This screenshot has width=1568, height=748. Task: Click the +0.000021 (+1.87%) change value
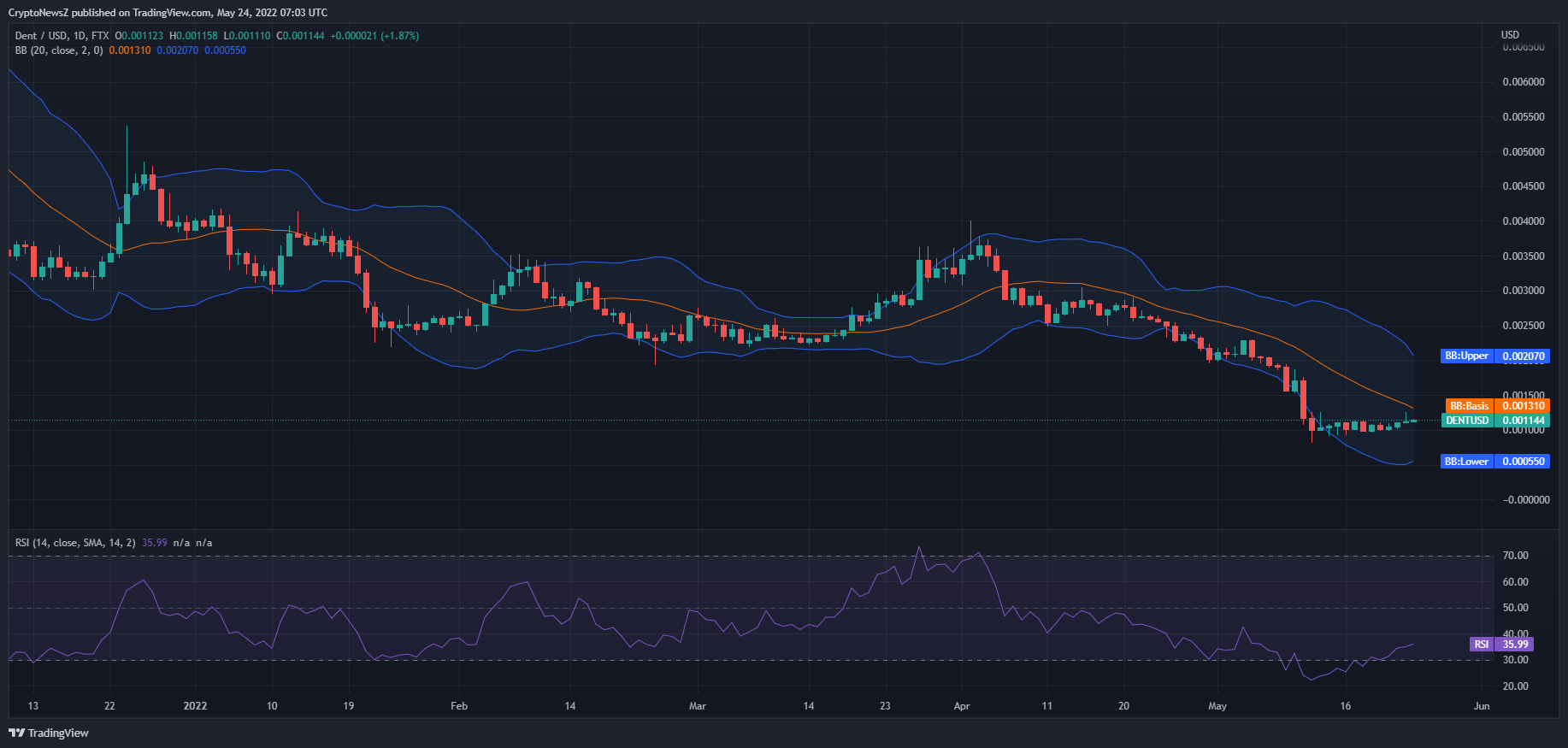(x=374, y=36)
